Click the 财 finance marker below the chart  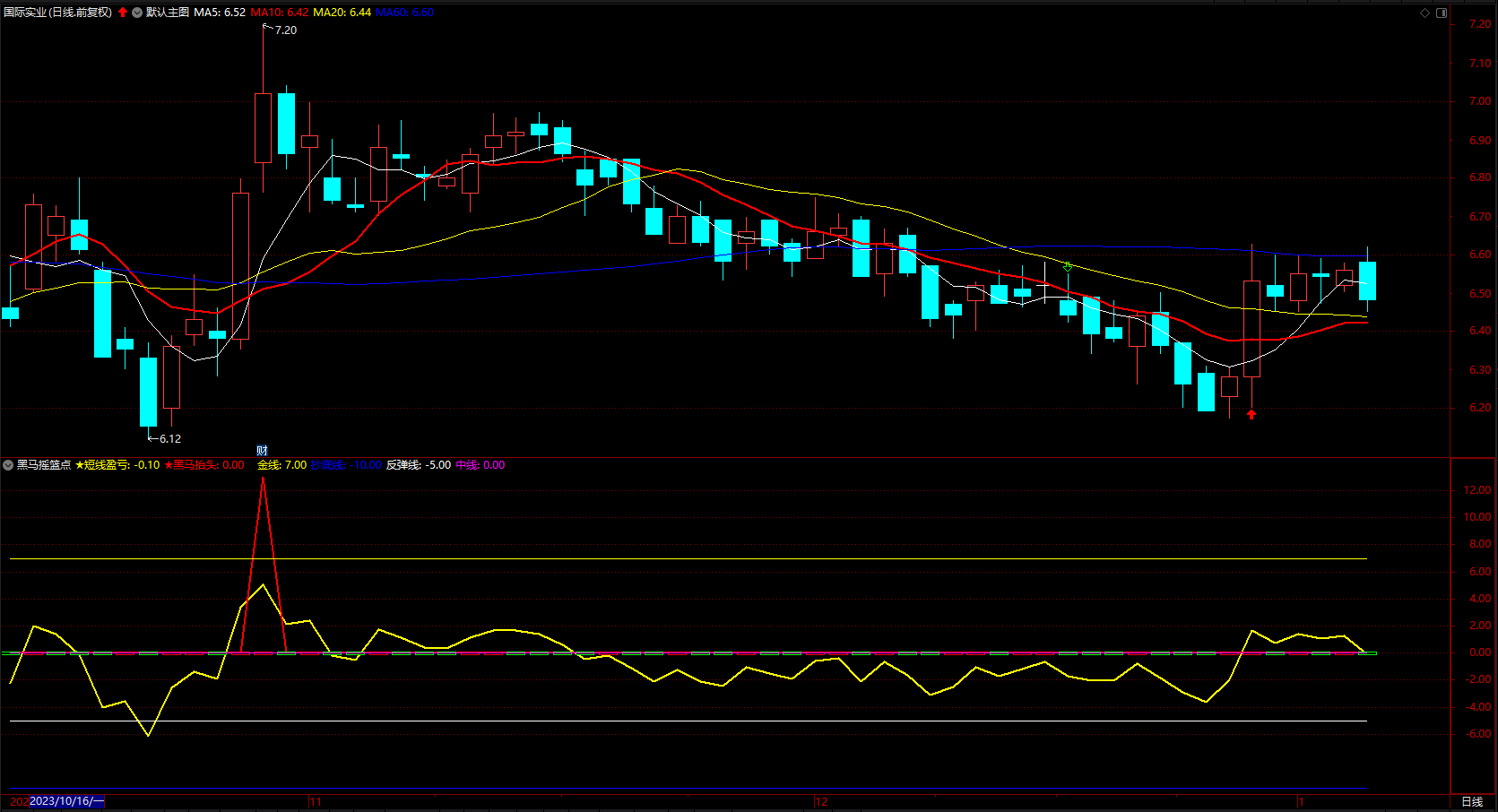pyautogui.click(x=262, y=451)
